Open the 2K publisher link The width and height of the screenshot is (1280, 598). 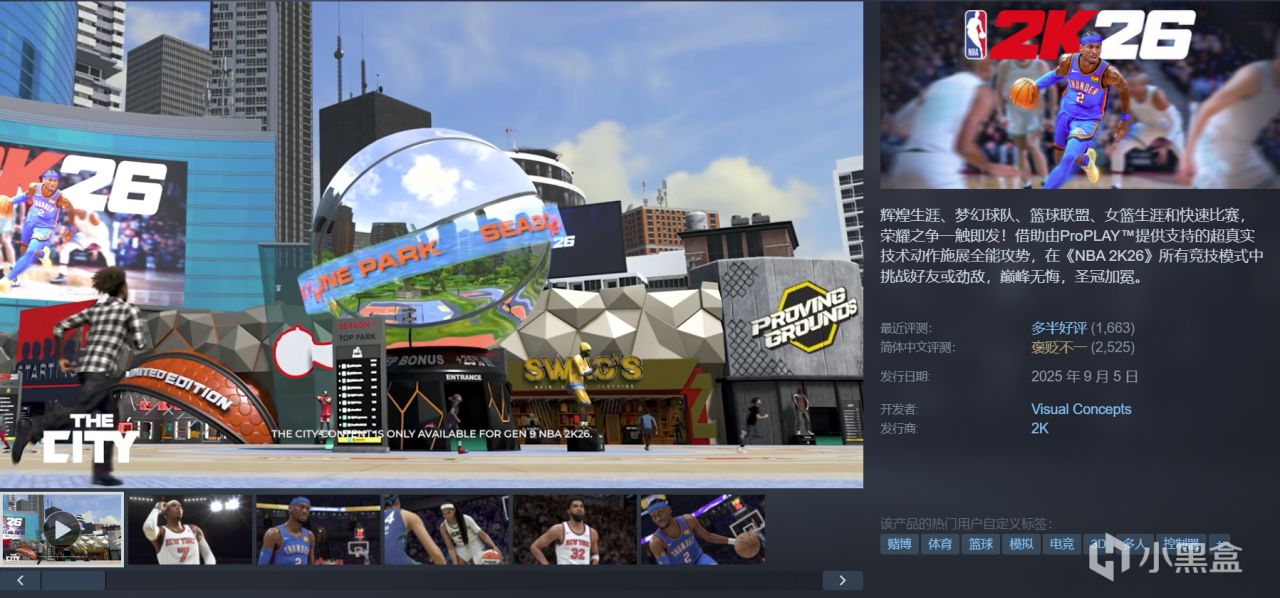coord(1040,428)
